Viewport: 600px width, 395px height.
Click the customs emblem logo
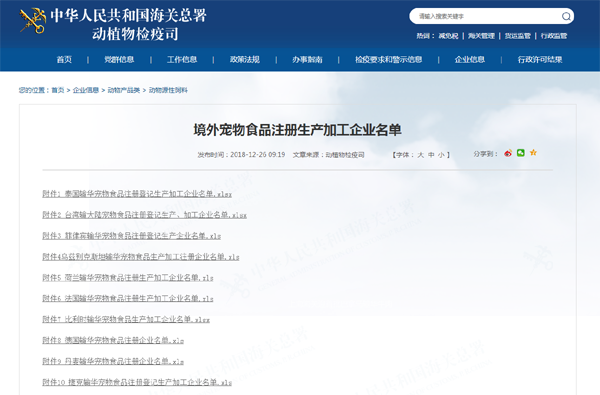(x=33, y=21)
